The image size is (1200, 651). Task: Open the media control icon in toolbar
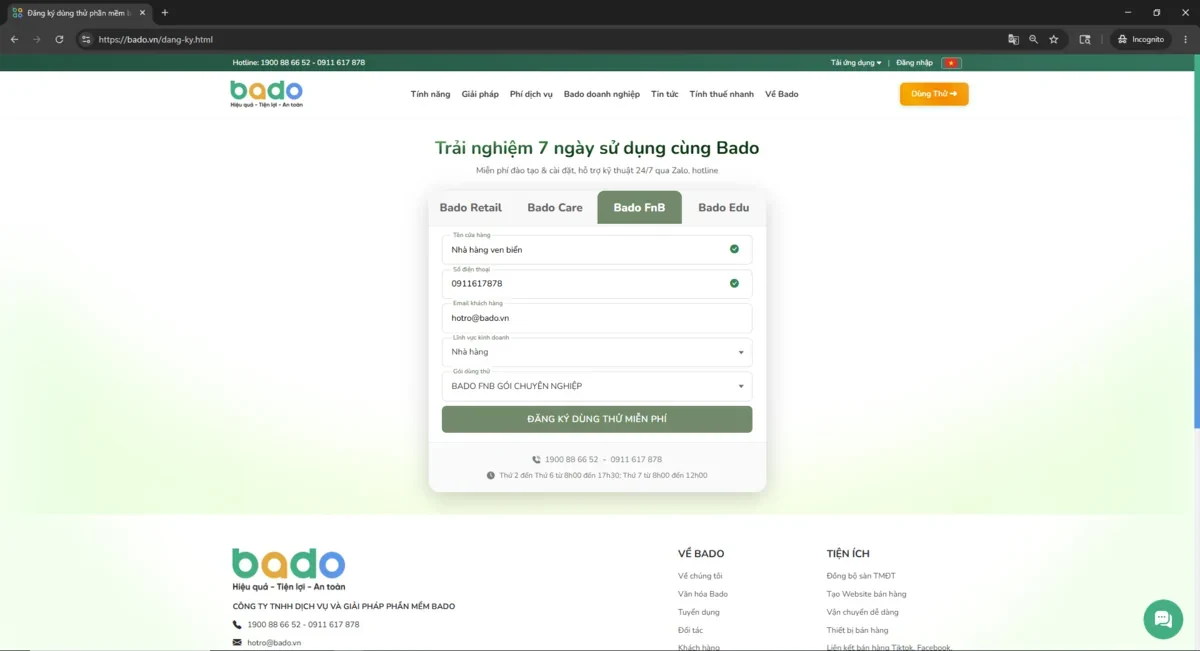click(1085, 39)
